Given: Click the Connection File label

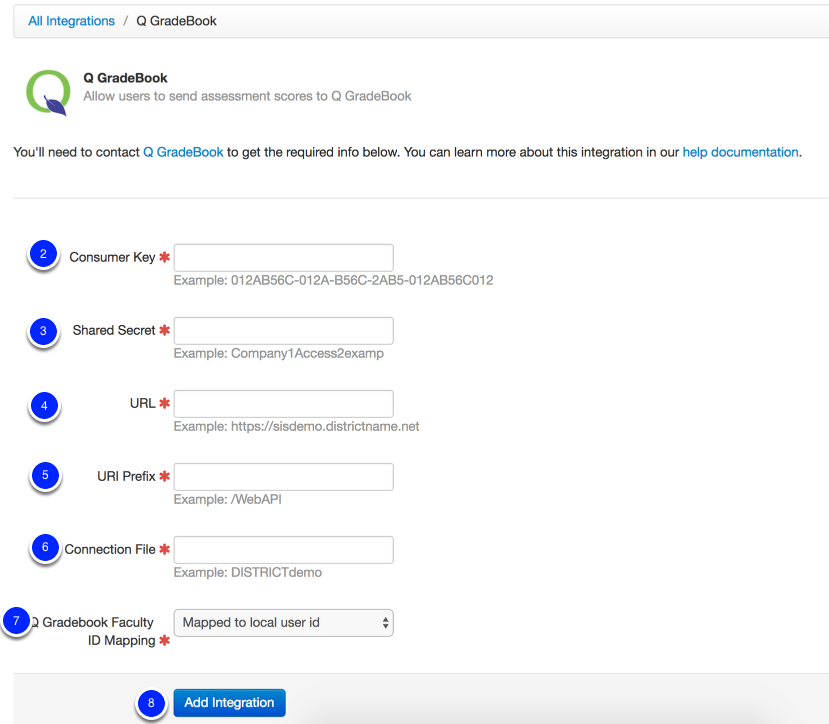Looking at the screenshot, I should 110,549.
